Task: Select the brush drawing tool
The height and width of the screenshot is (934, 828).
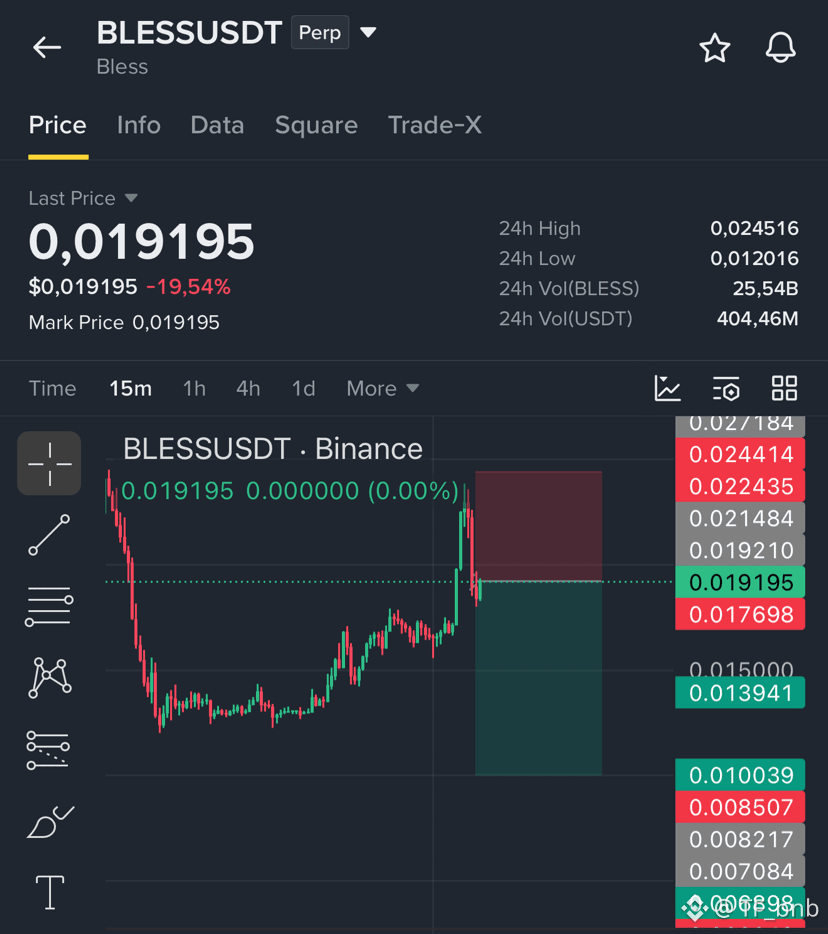Action: tap(50, 822)
